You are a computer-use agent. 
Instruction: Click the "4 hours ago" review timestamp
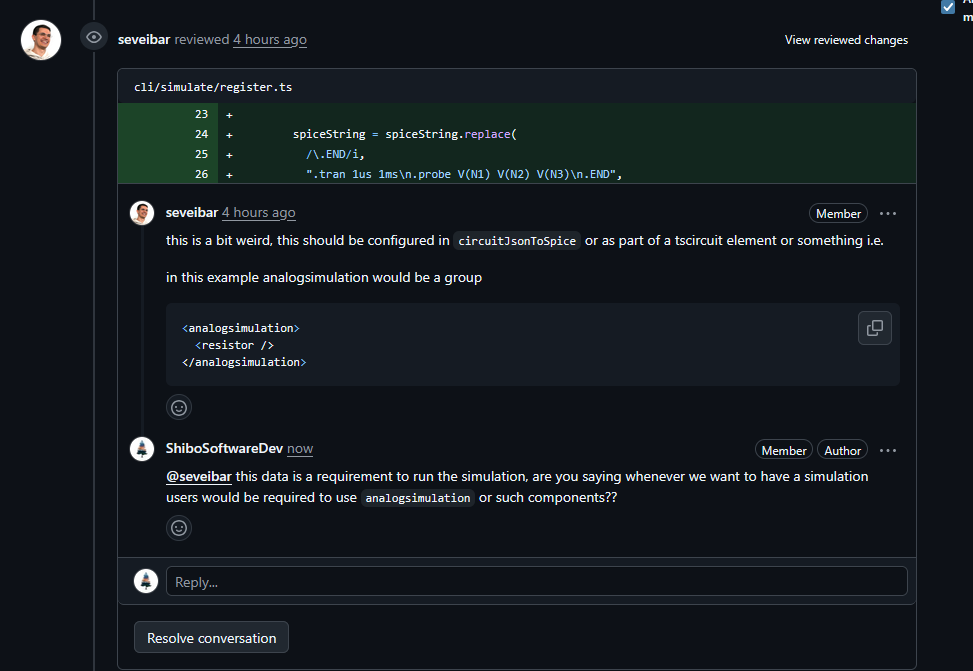click(270, 40)
